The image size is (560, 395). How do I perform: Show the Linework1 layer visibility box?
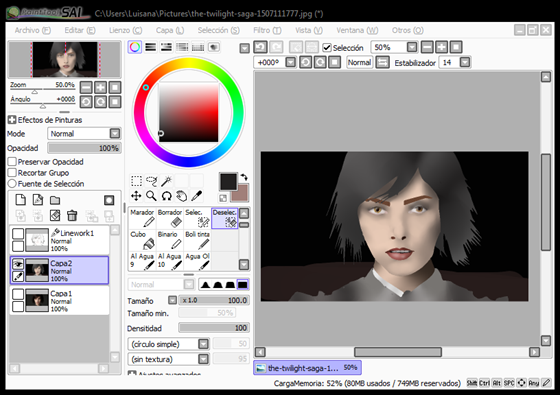(x=18, y=234)
